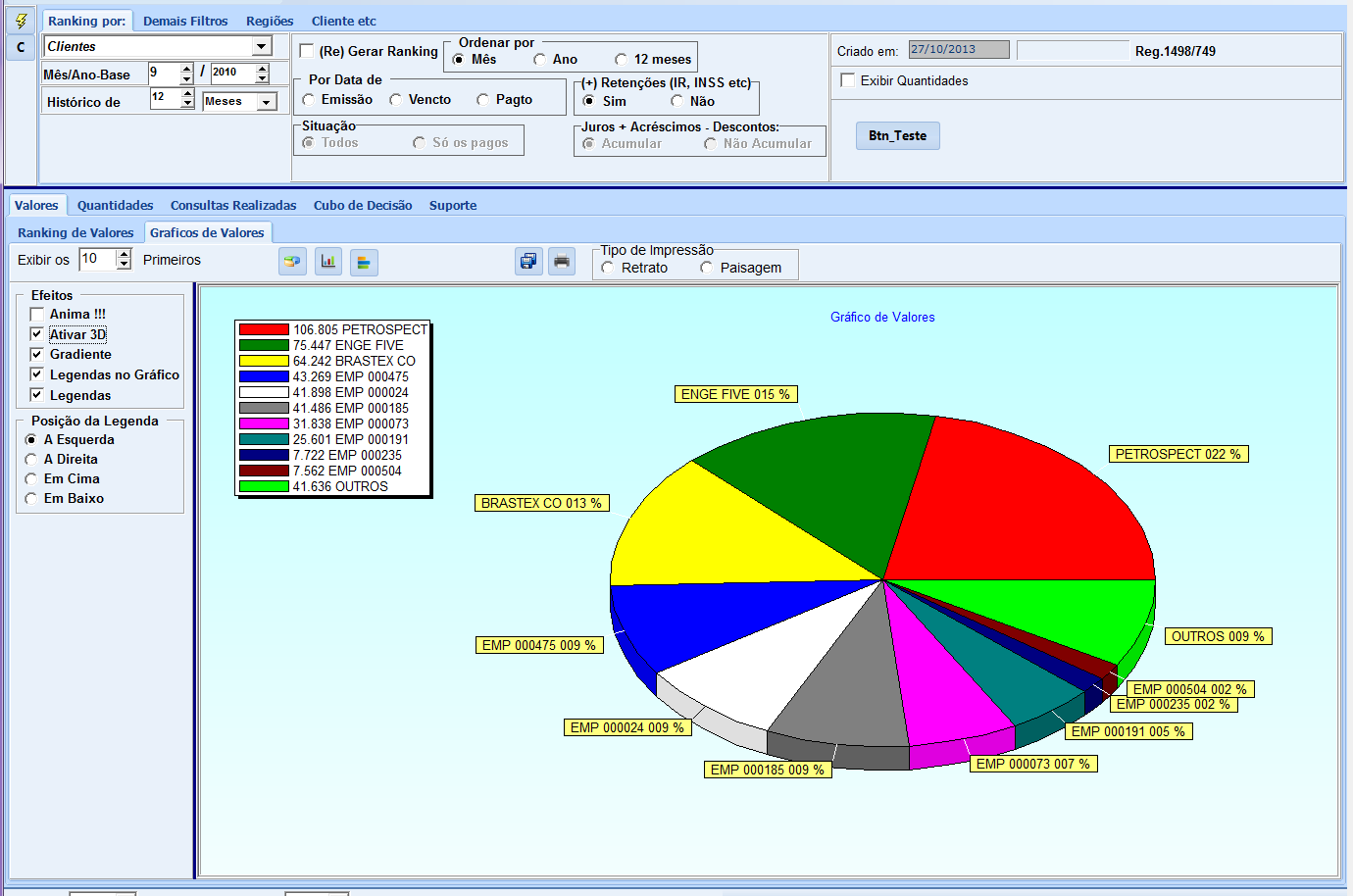The width and height of the screenshot is (1353, 896).
Task: Open Consultas Realizadas tab
Action: click(x=233, y=205)
